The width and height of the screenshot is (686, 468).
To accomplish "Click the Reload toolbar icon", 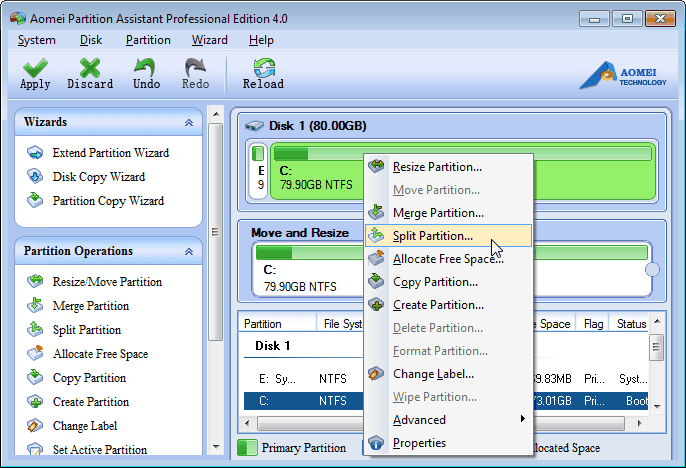I will point(264,68).
